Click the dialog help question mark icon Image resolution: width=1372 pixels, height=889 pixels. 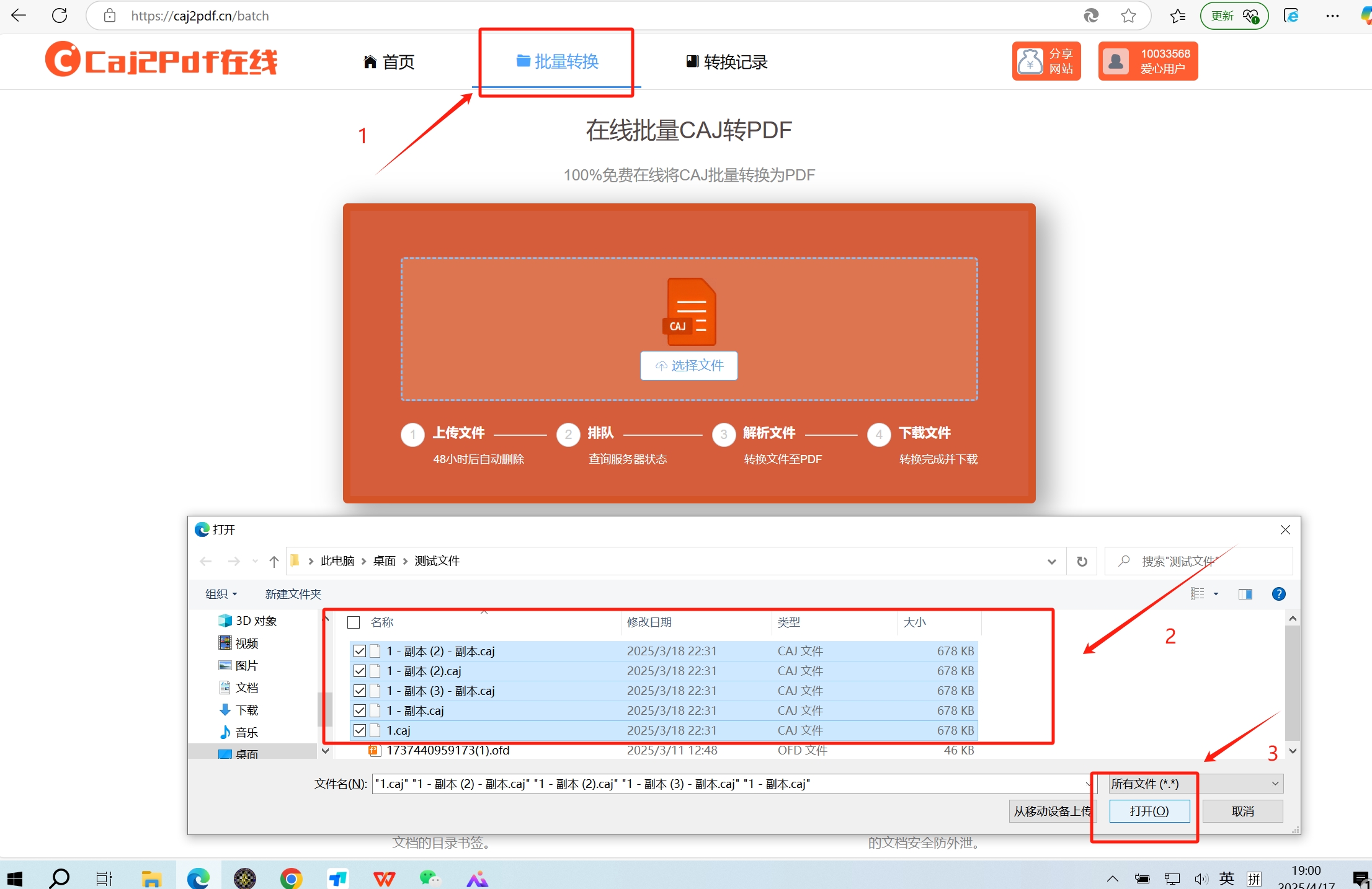pyautogui.click(x=1278, y=594)
